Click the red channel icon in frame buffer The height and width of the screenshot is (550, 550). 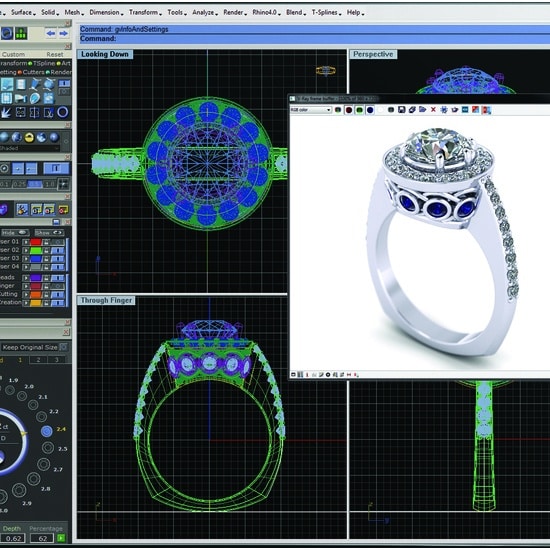click(x=349, y=110)
